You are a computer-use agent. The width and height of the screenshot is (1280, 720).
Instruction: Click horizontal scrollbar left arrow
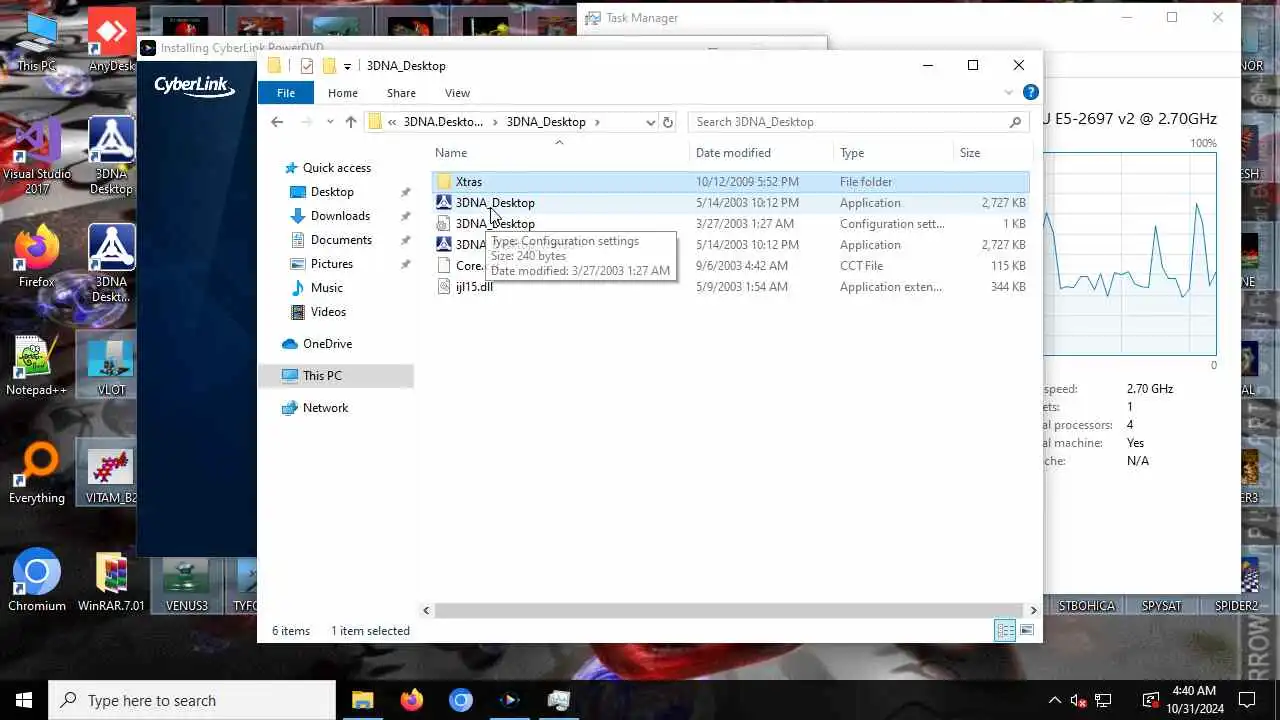point(426,610)
